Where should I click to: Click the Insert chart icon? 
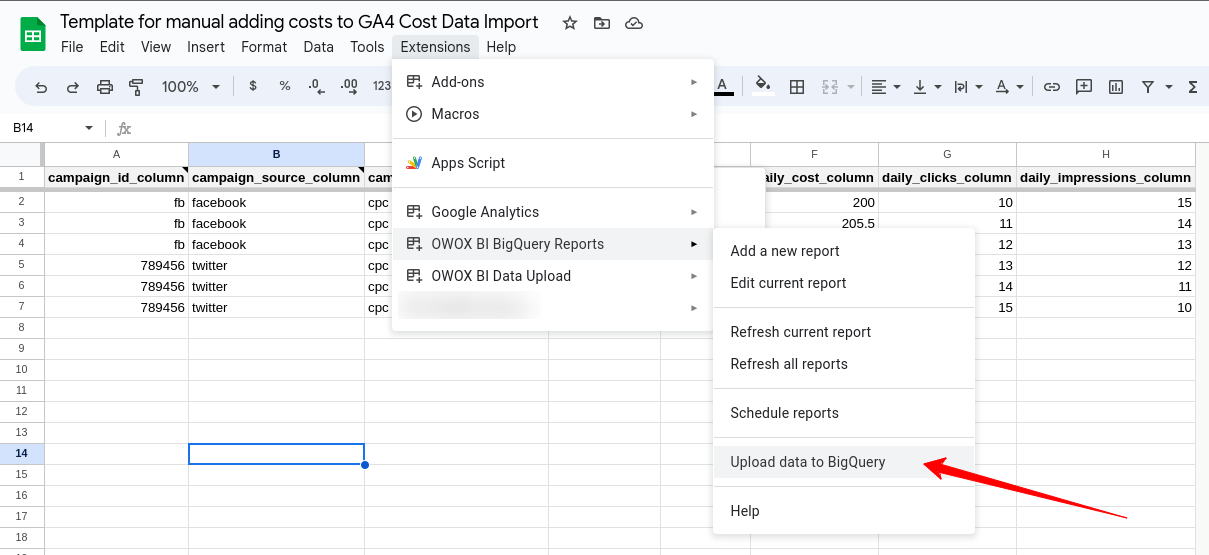1116,87
